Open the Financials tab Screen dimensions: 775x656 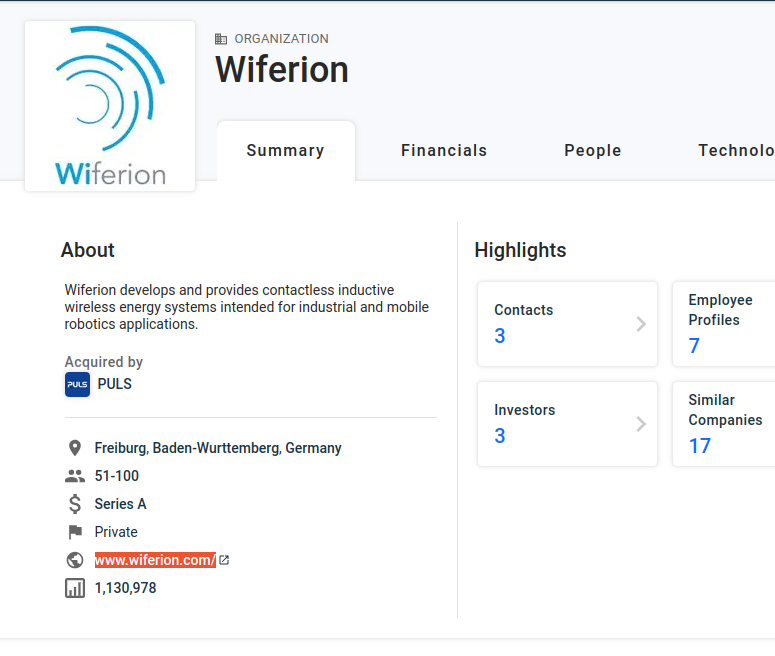(444, 150)
